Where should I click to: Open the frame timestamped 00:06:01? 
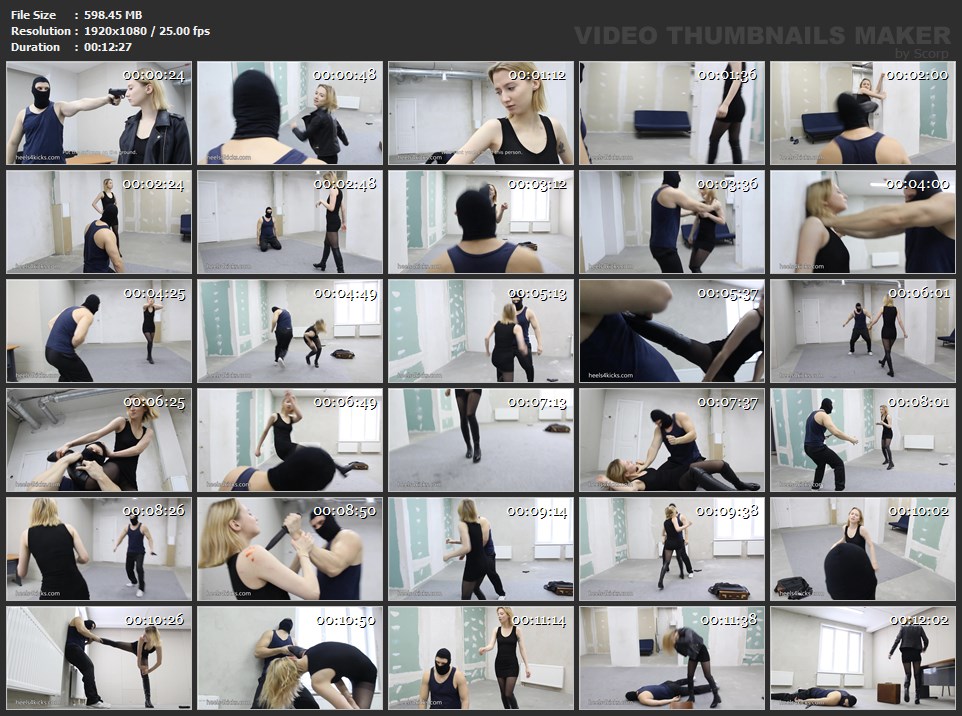coord(862,331)
